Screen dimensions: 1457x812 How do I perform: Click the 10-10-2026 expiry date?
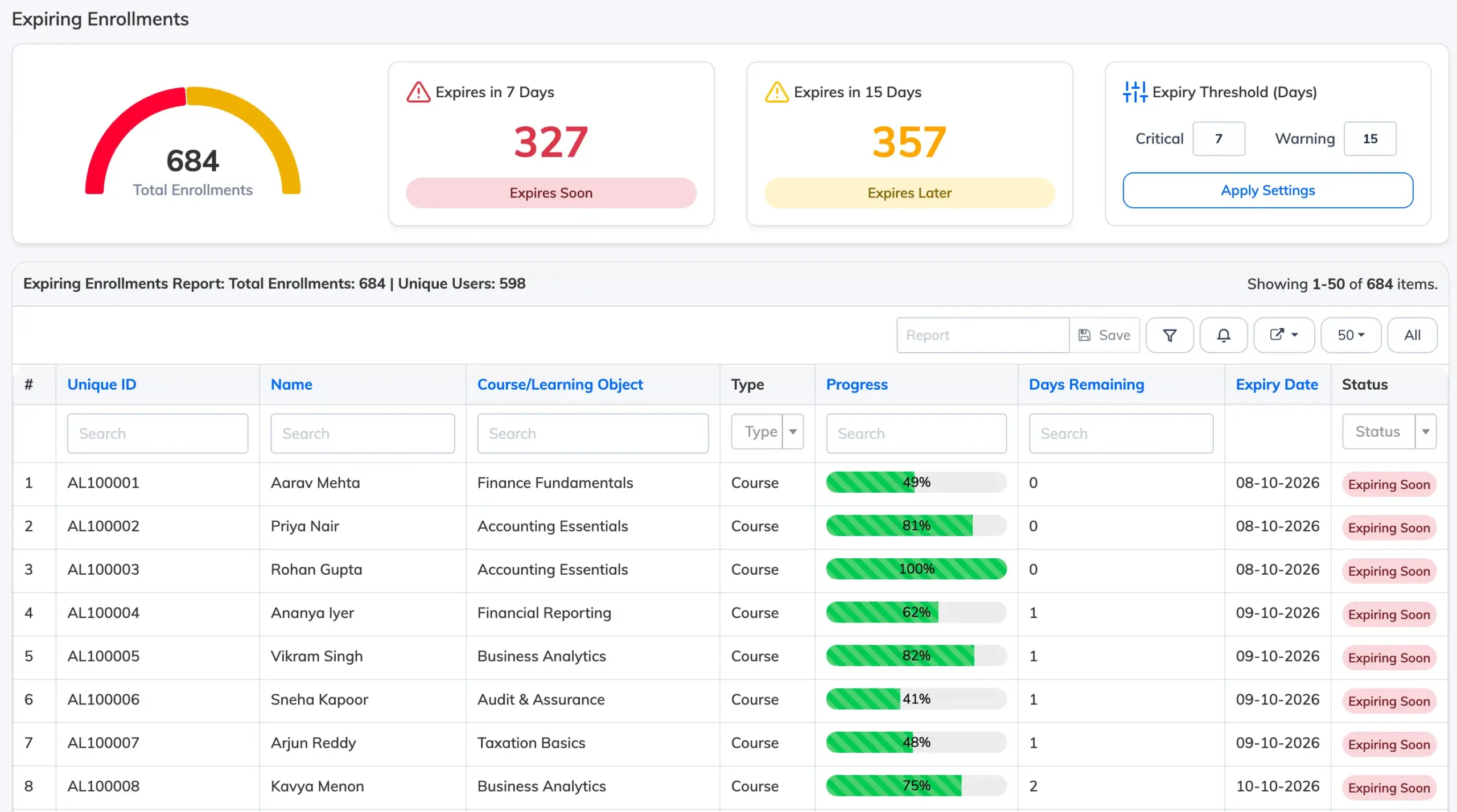[x=1277, y=786]
